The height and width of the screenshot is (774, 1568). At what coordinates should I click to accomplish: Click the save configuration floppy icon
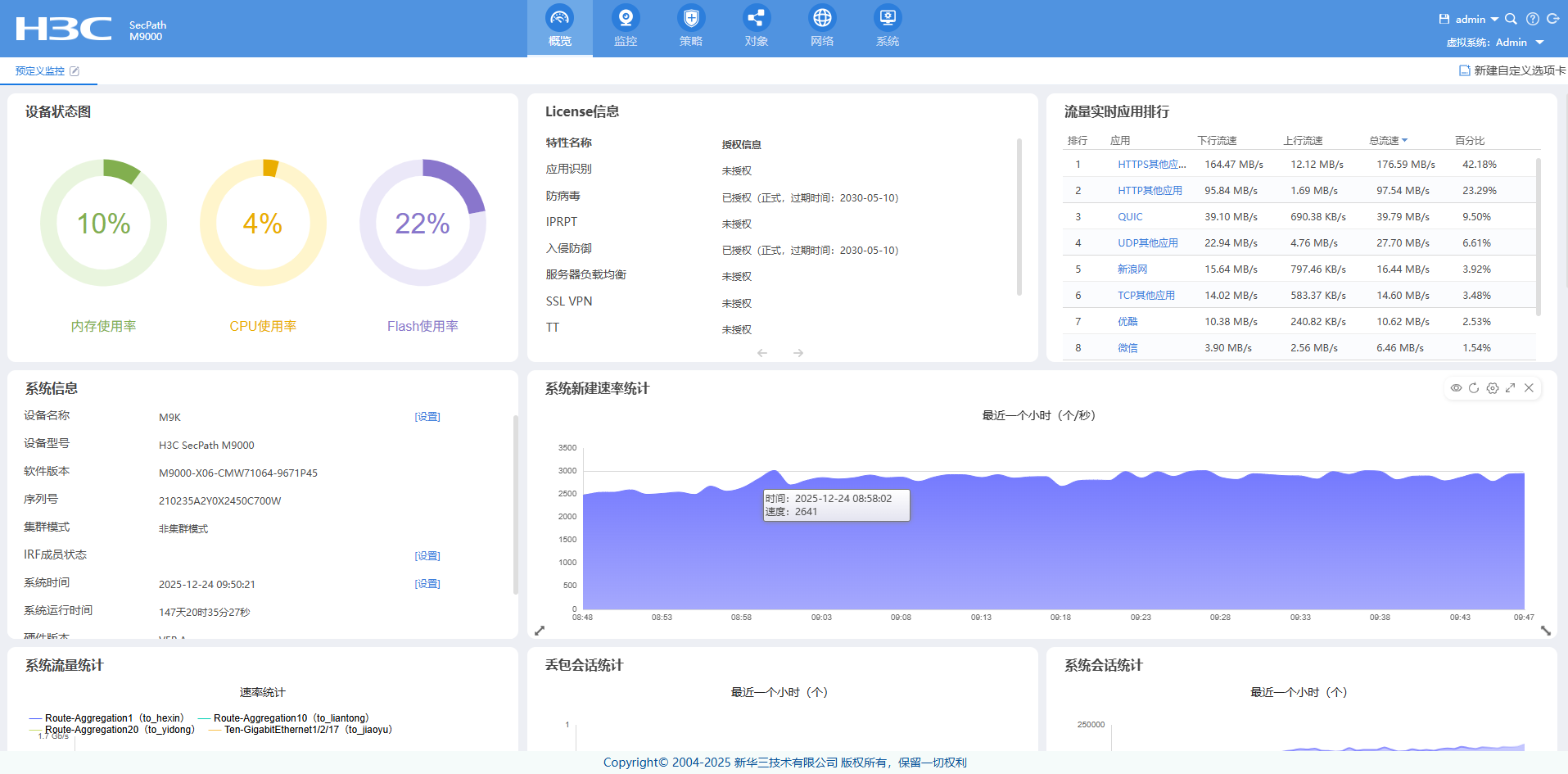pos(1444,19)
